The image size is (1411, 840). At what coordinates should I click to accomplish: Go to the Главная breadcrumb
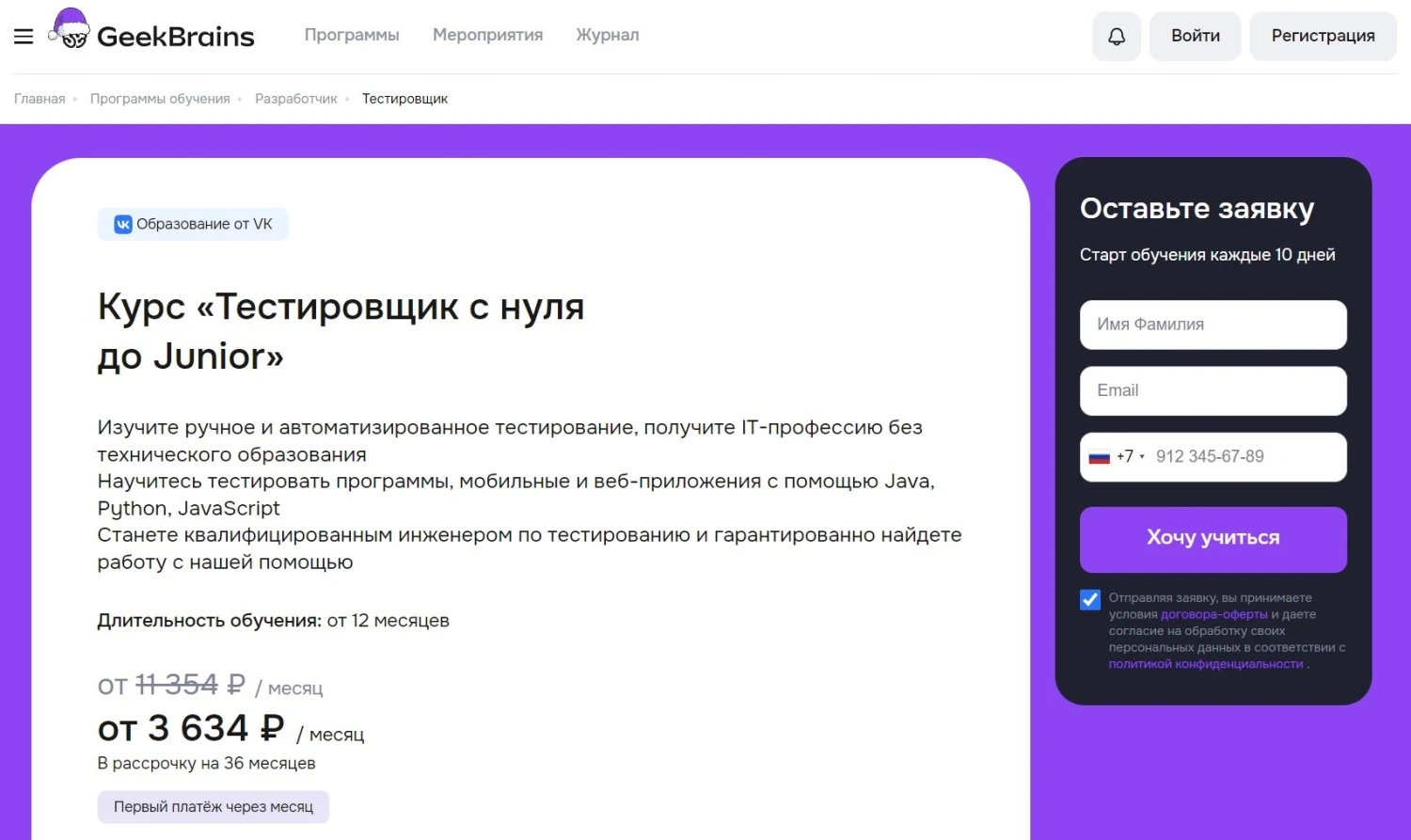click(x=40, y=99)
